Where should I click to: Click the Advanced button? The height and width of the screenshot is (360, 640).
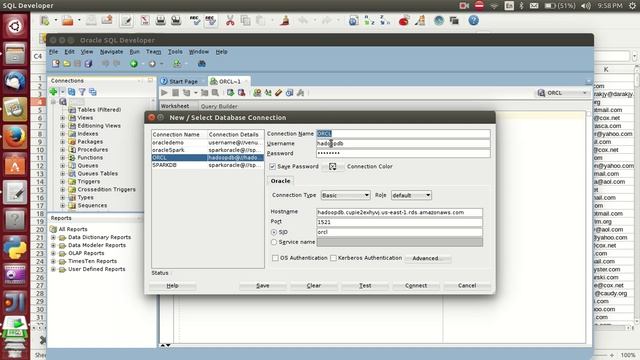tap(427, 258)
